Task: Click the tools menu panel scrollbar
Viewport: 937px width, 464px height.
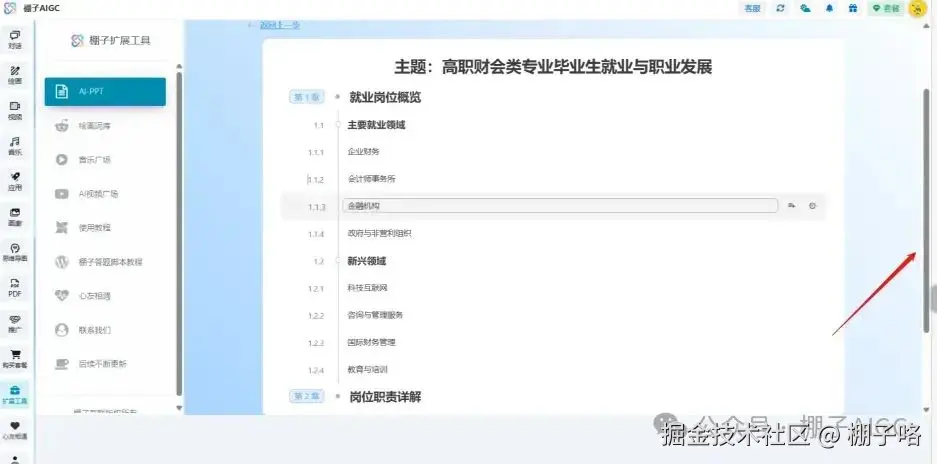Action: click(179, 233)
